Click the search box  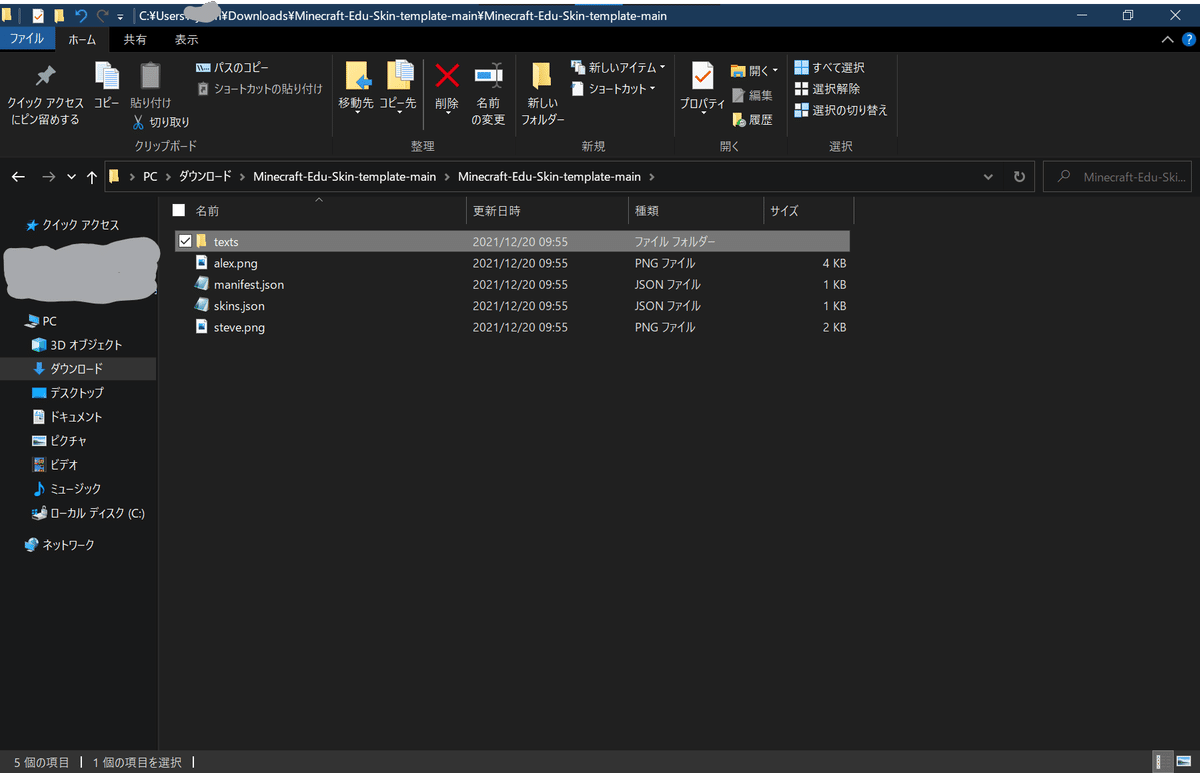(1118, 177)
